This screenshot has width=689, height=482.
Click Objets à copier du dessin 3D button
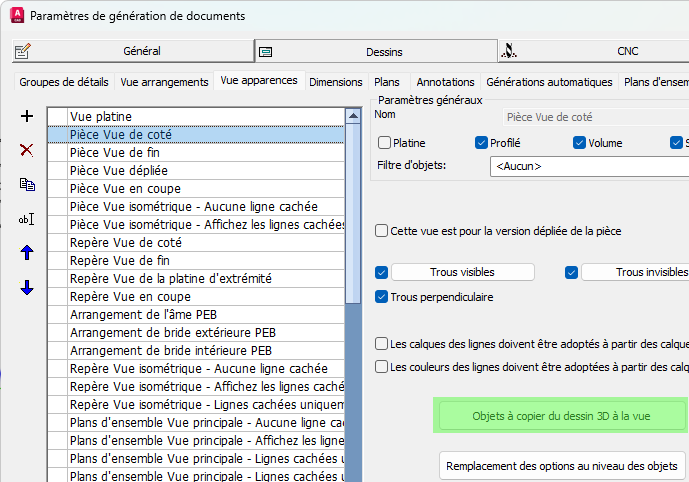564,416
